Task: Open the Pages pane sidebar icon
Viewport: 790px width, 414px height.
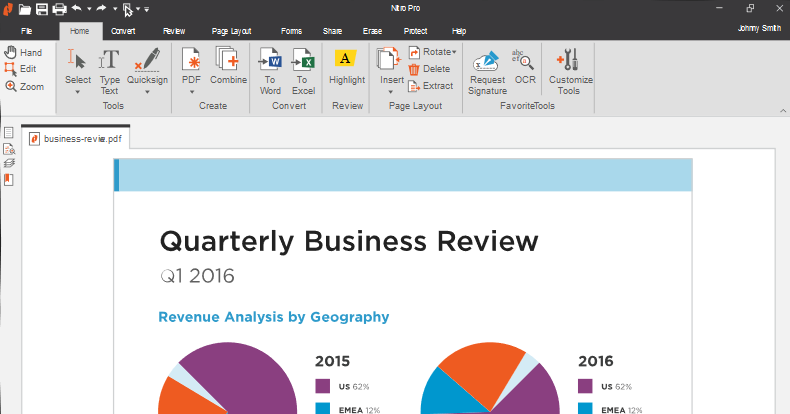Action: tap(9, 132)
